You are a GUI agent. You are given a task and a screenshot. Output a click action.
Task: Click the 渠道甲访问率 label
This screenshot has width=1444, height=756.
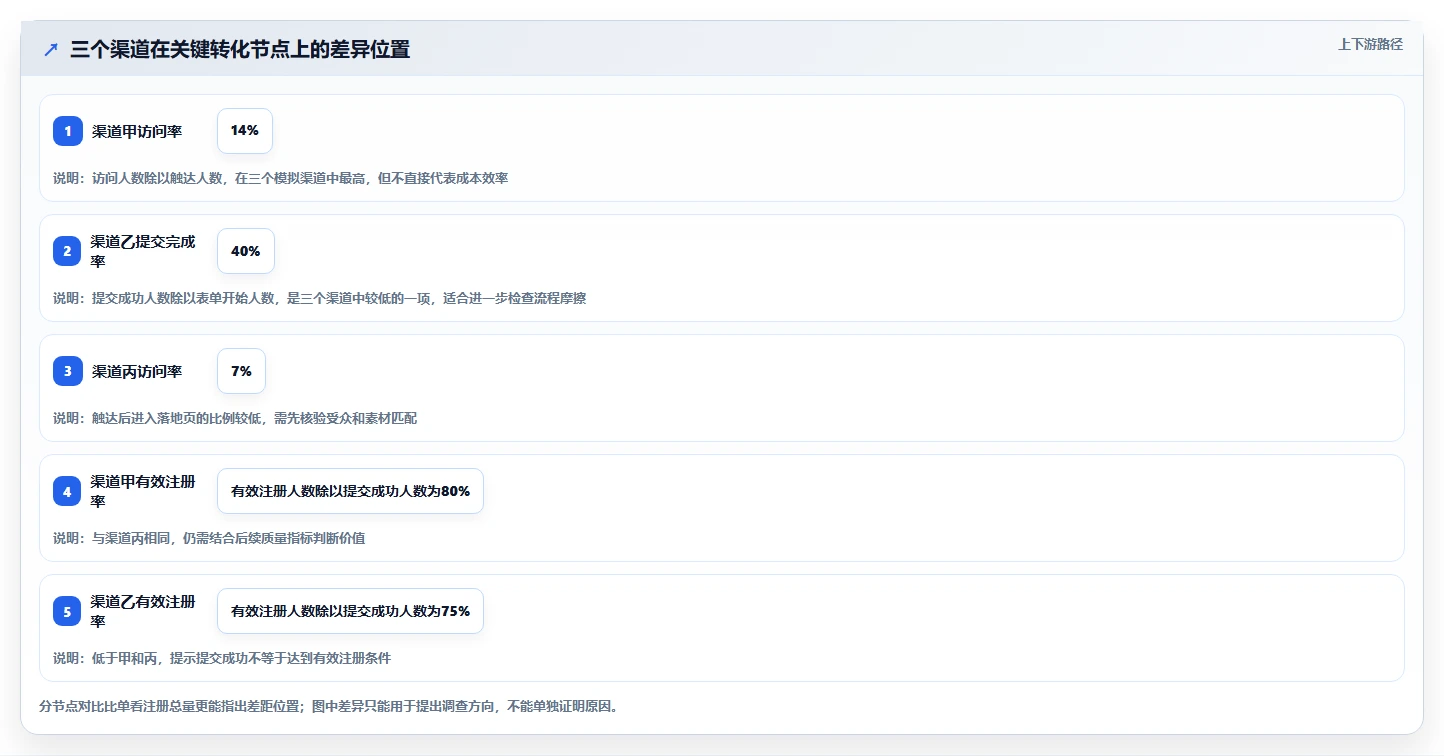tap(137, 131)
